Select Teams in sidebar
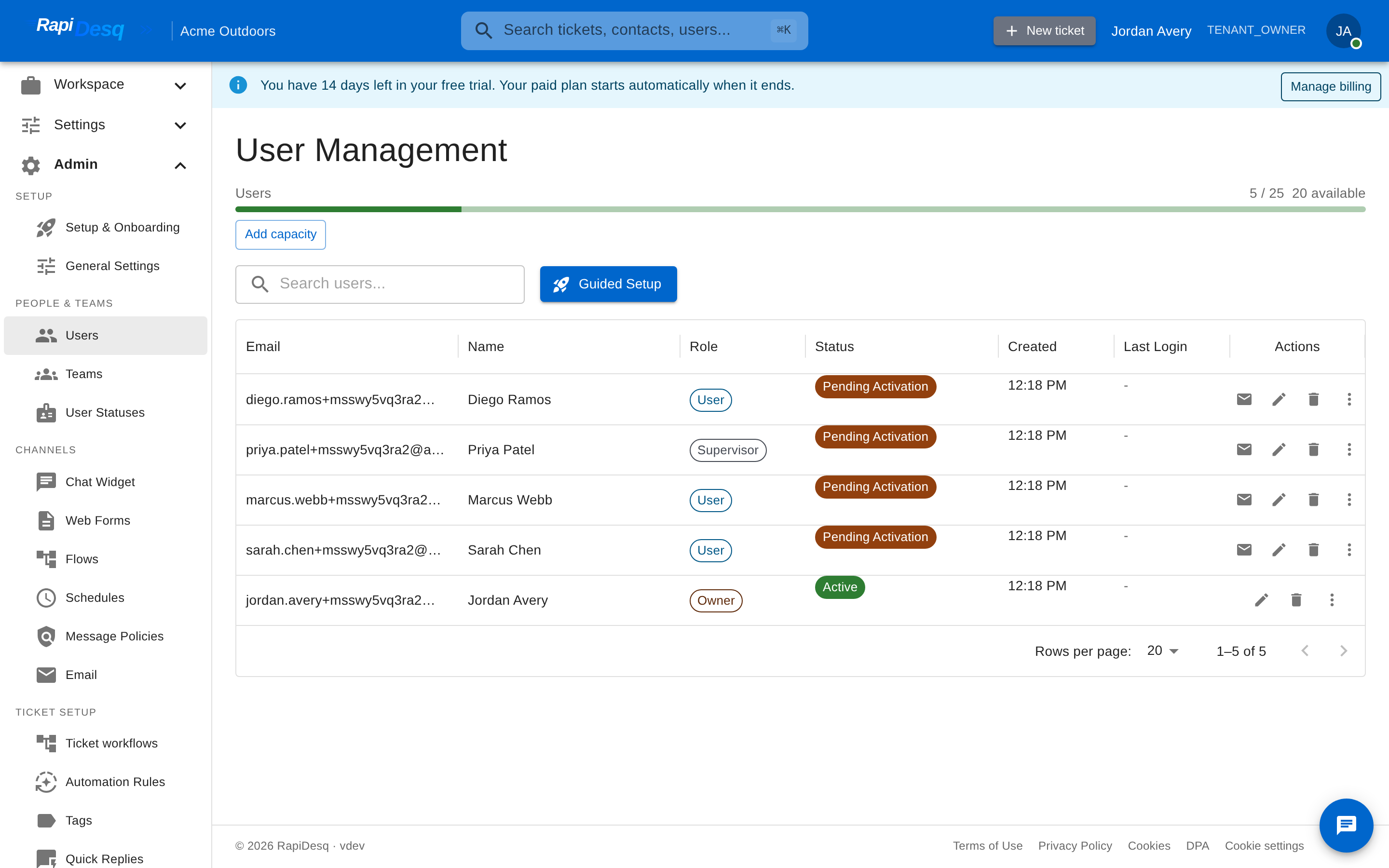The width and height of the screenshot is (1389, 868). 106,374
